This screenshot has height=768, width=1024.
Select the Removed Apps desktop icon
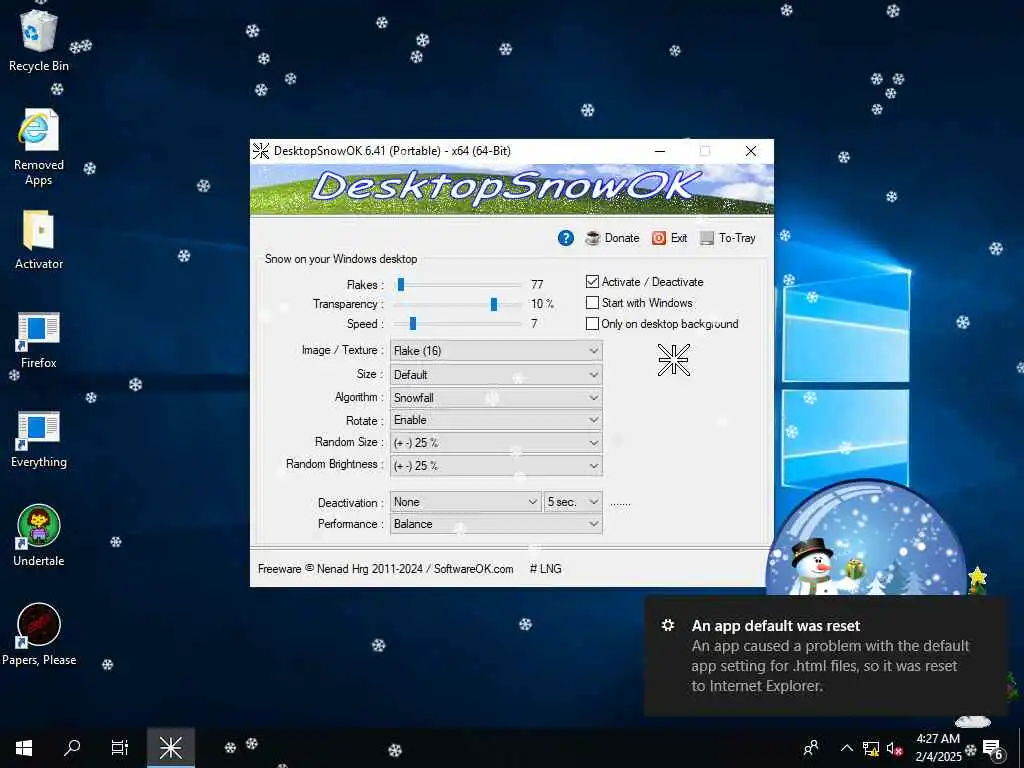pyautogui.click(x=39, y=148)
